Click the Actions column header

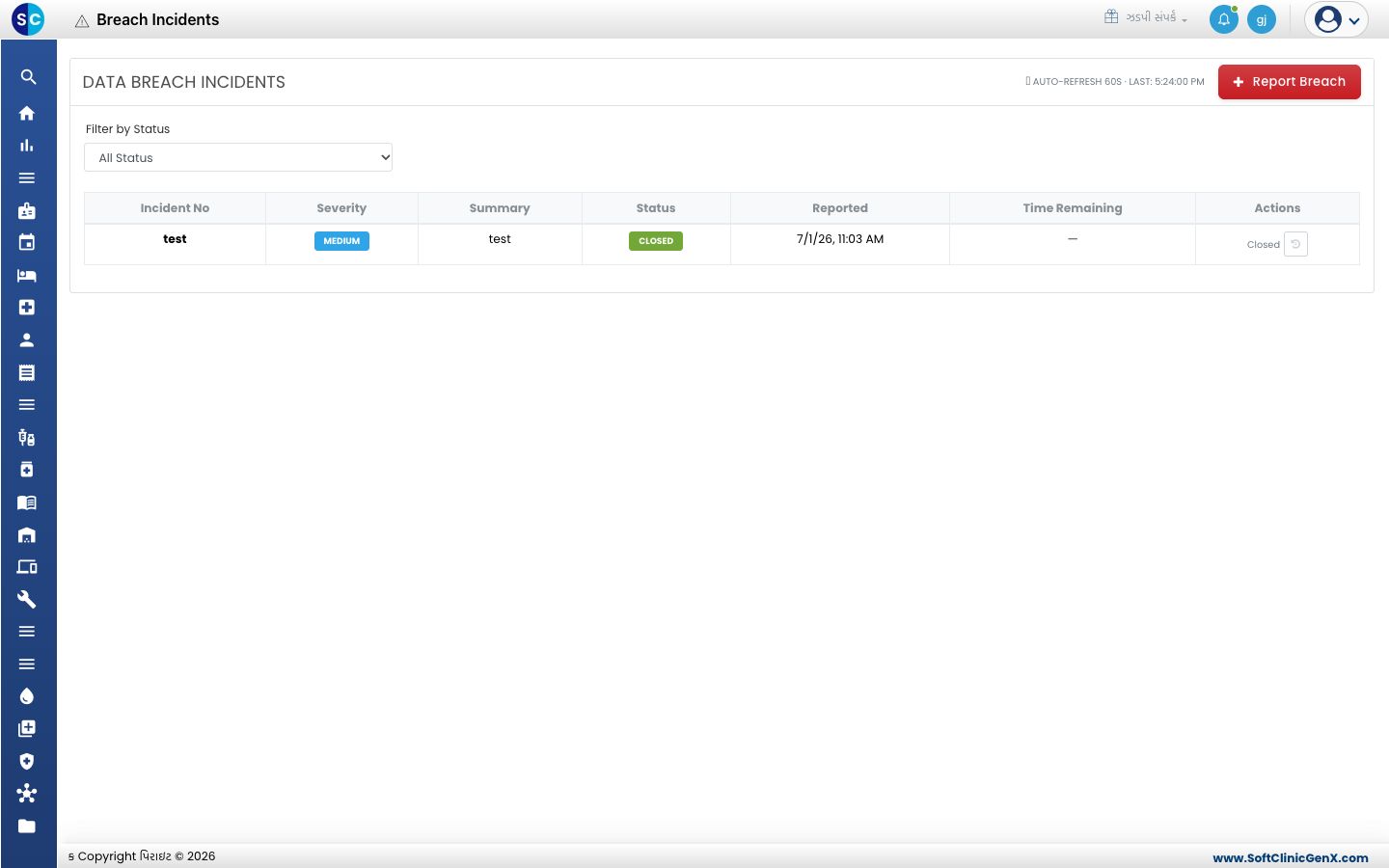tap(1277, 208)
